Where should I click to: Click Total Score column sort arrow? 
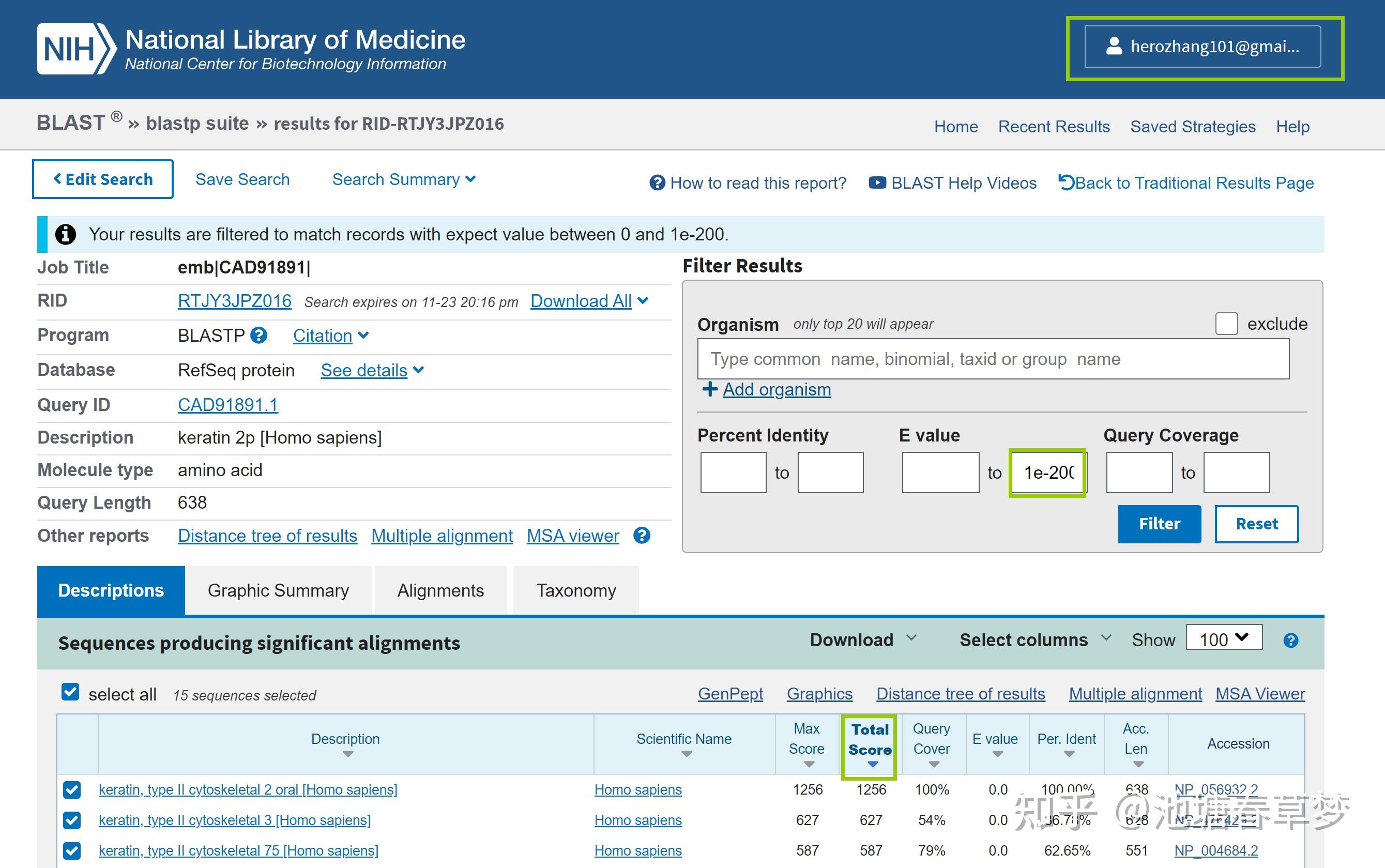873,764
